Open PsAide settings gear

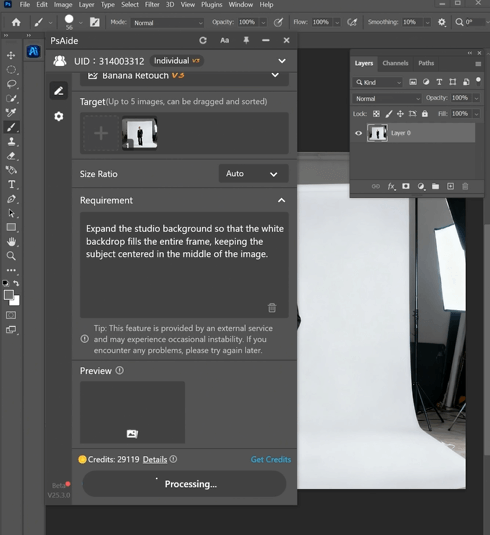[59, 116]
